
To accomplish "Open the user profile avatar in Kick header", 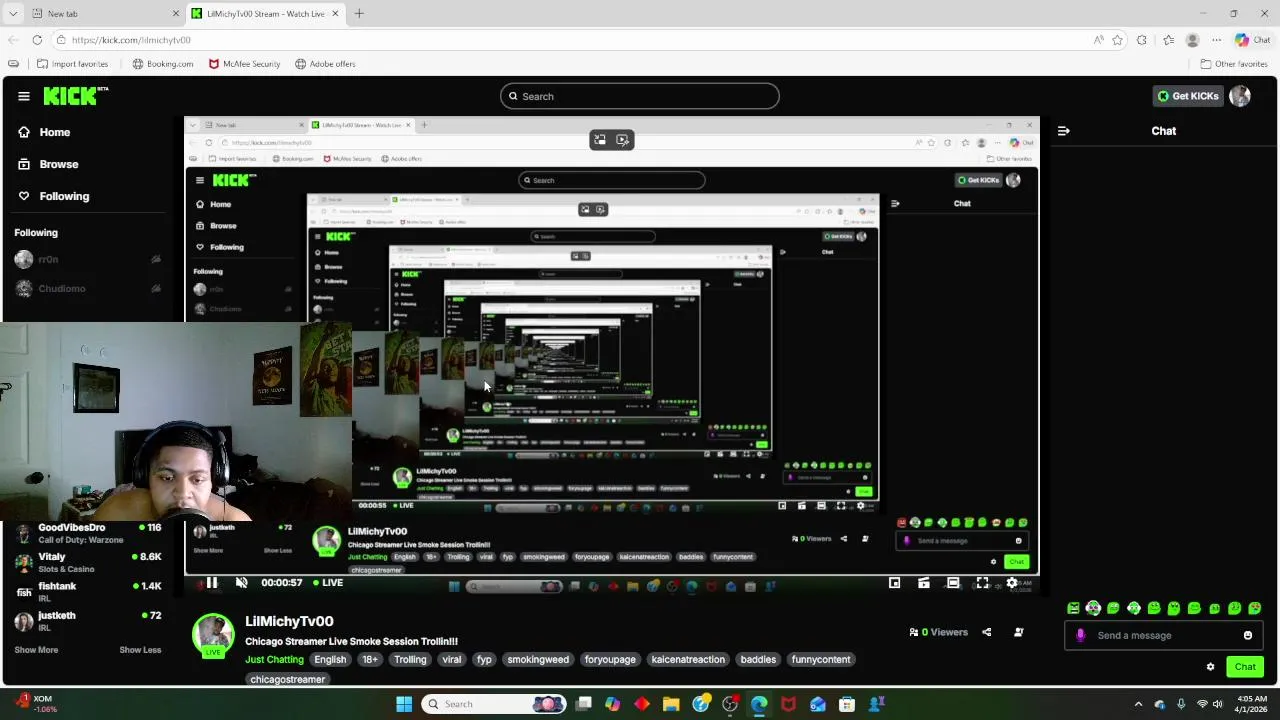I will [1240, 96].
